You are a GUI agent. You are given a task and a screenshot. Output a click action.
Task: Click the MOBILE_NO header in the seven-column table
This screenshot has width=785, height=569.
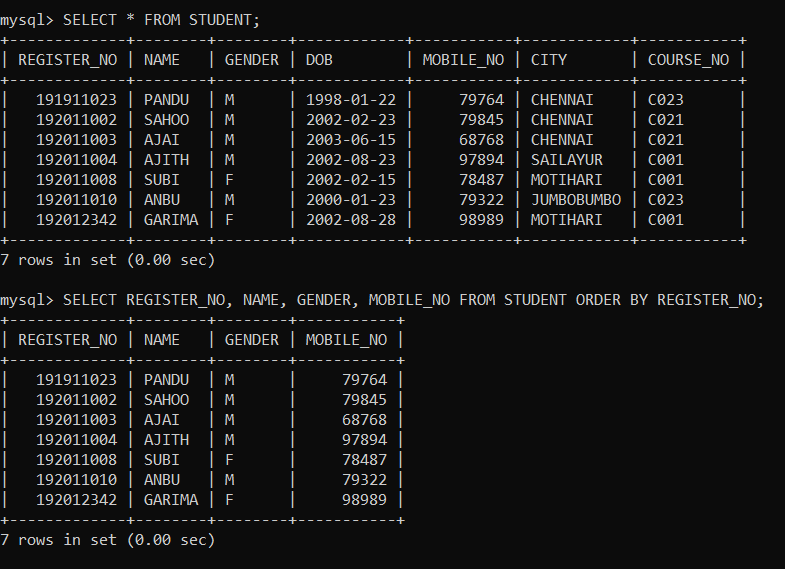click(463, 60)
